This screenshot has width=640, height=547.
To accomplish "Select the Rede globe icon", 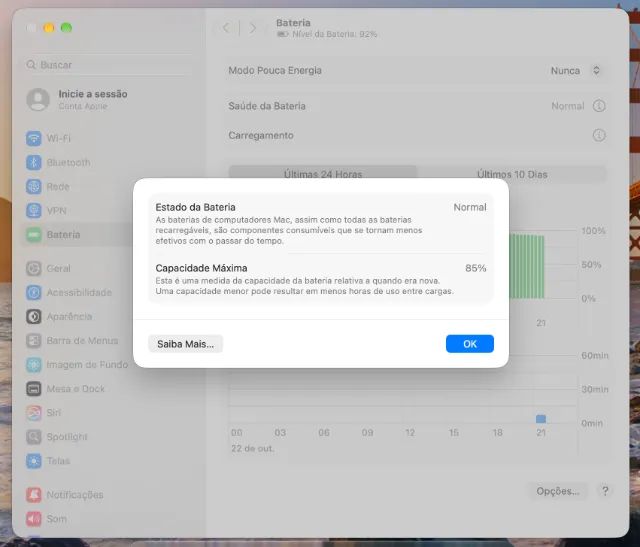I will click(33, 187).
